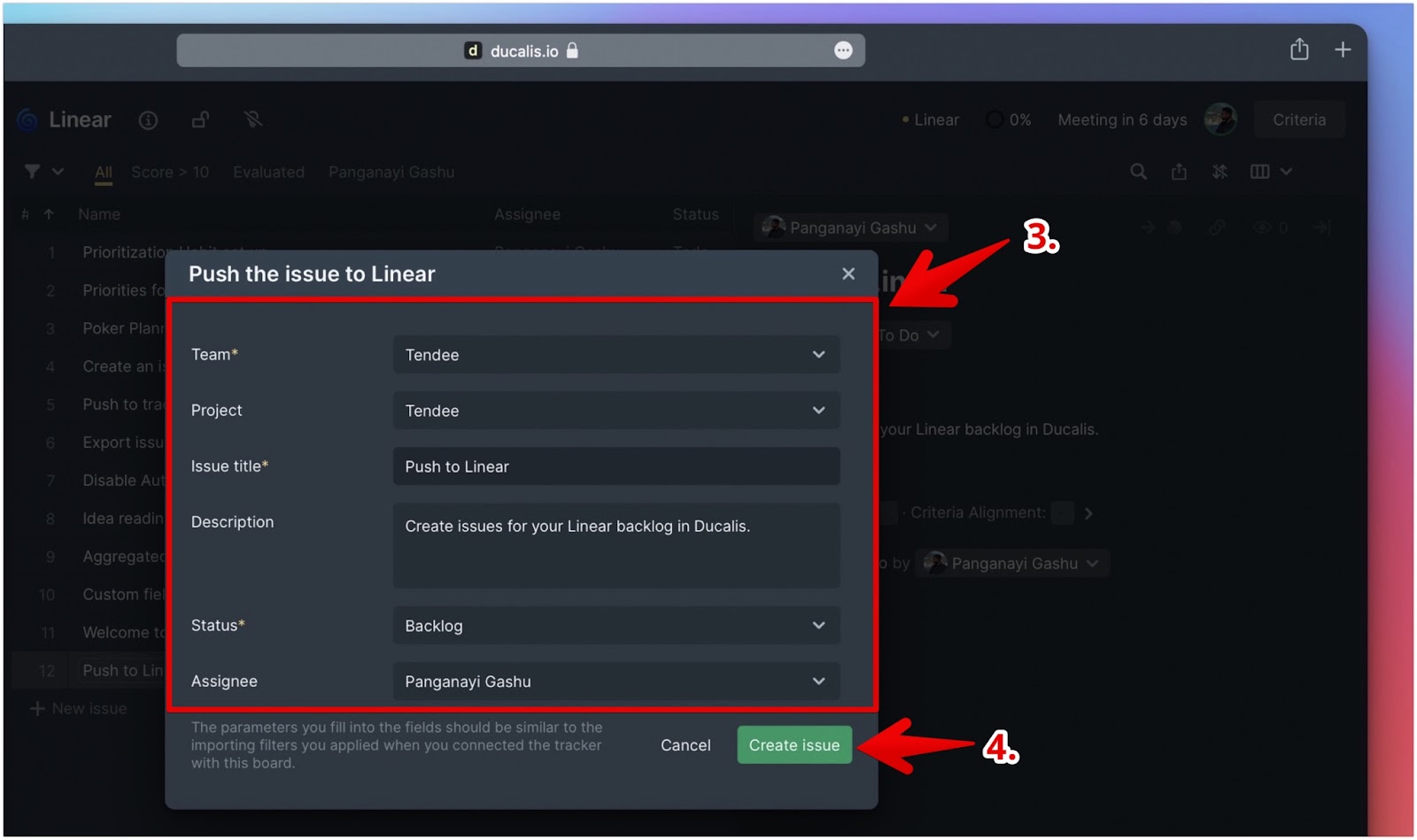The image size is (1417, 840).
Task: Click the user avatar in header
Action: [x=1220, y=119]
